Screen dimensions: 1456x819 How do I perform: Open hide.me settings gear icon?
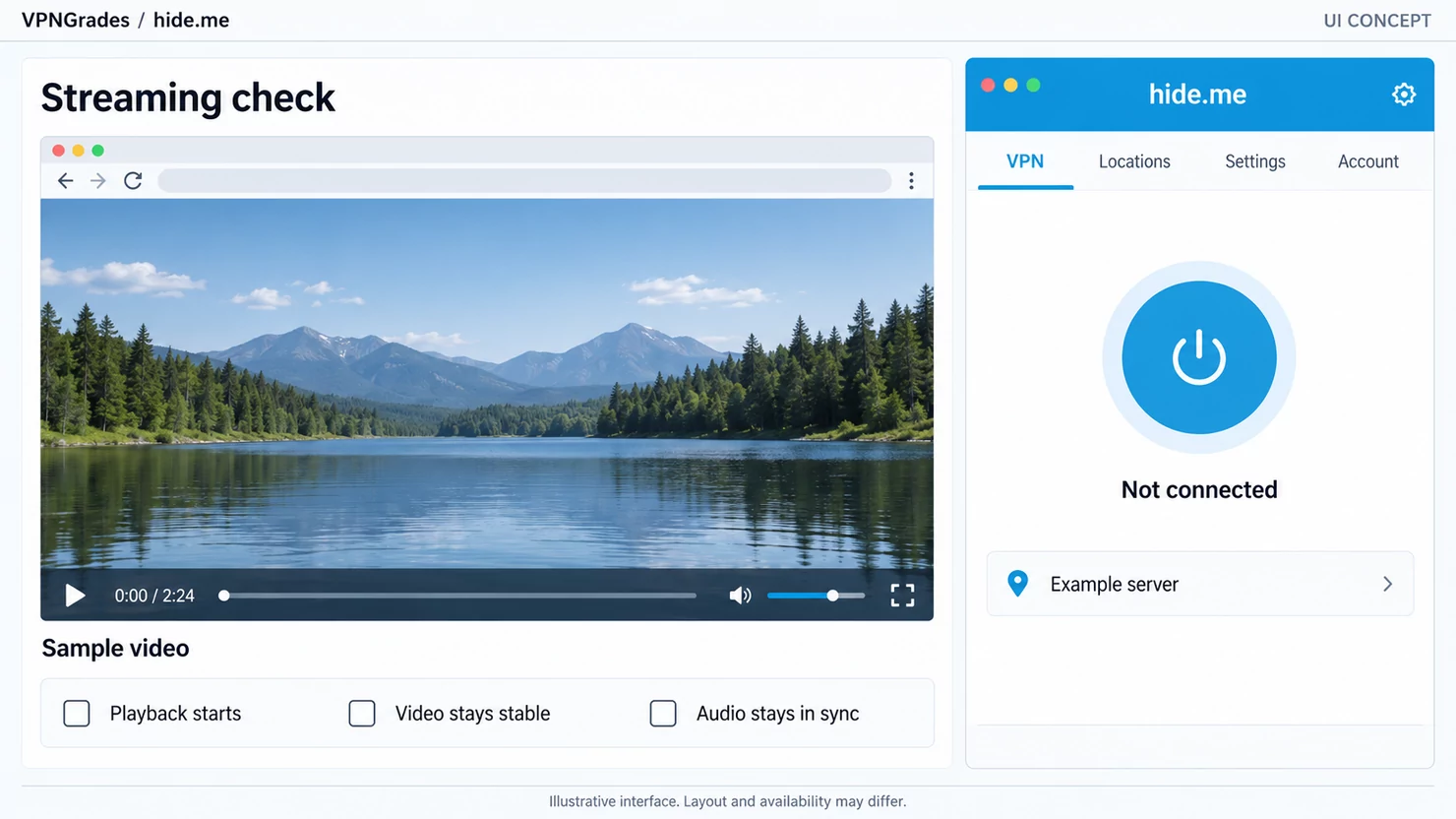[1404, 94]
